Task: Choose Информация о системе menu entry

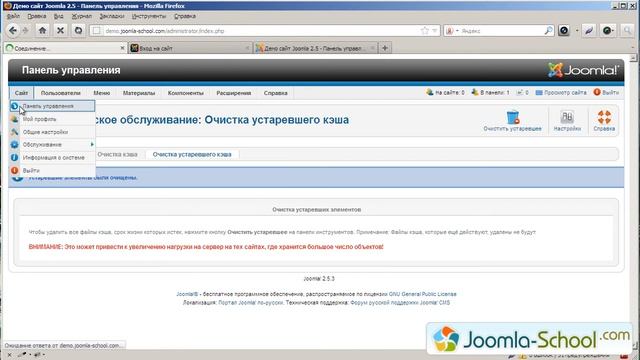Action: tap(53, 158)
